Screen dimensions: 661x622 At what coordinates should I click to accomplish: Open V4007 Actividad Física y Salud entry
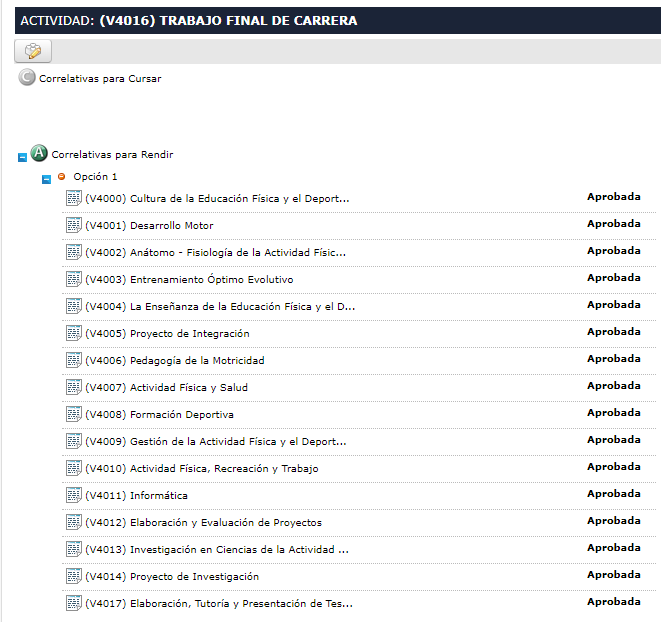(x=166, y=387)
